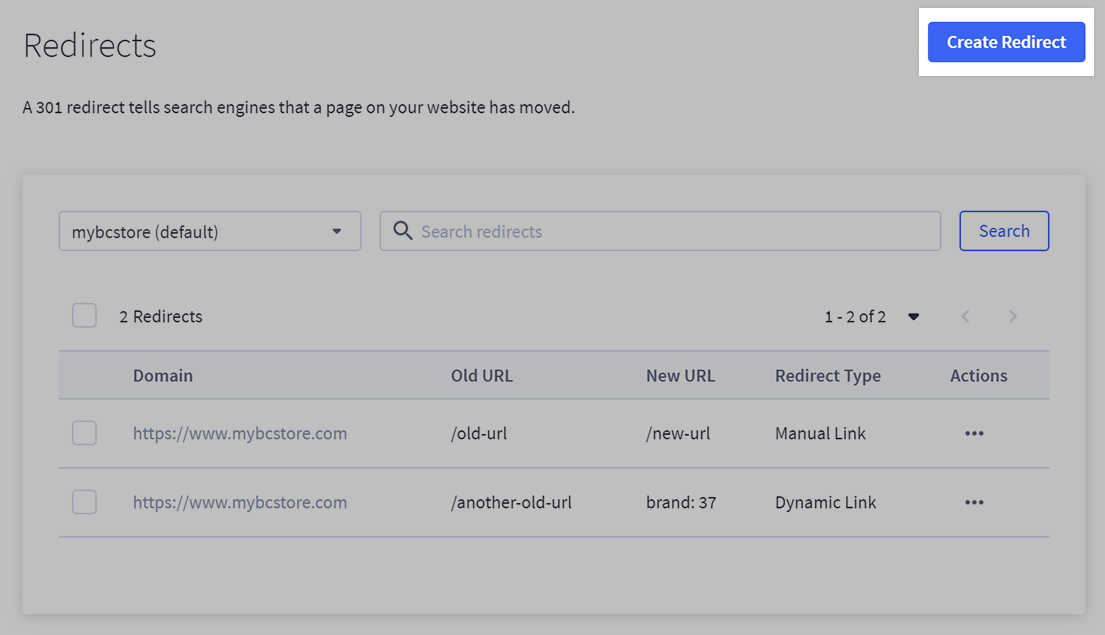The image size is (1105, 635).
Task: Click the previous page arrow
Action: click(x=965, y=316)
